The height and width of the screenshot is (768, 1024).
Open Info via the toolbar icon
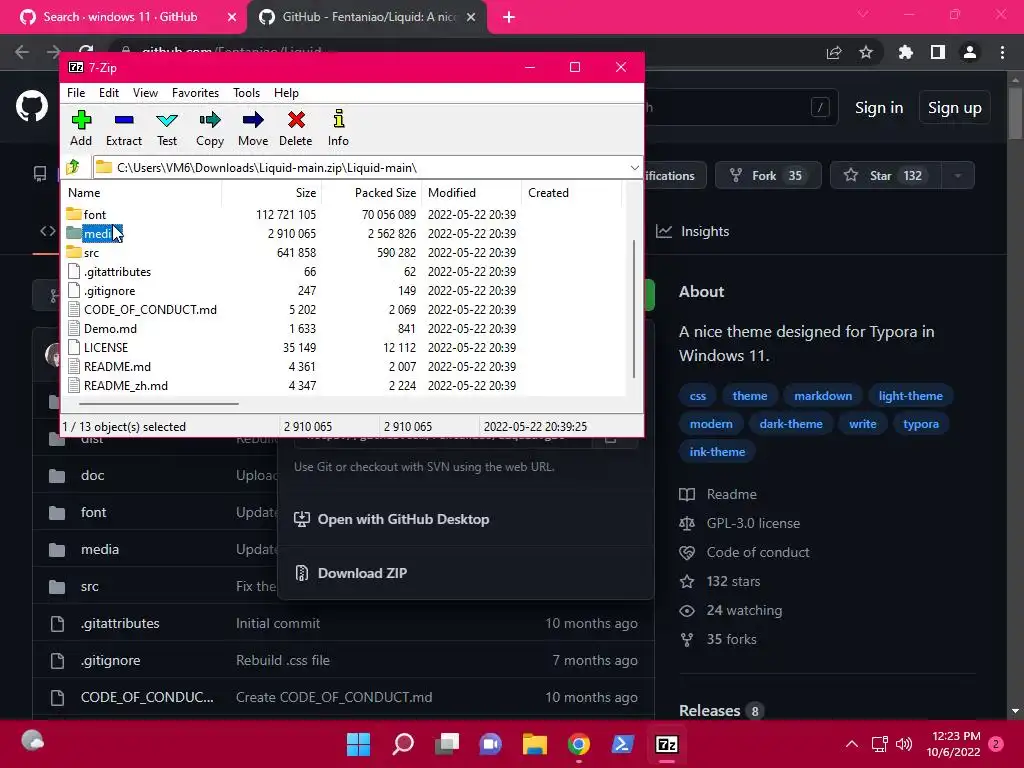pyautogui.click(x=338, y=128)
